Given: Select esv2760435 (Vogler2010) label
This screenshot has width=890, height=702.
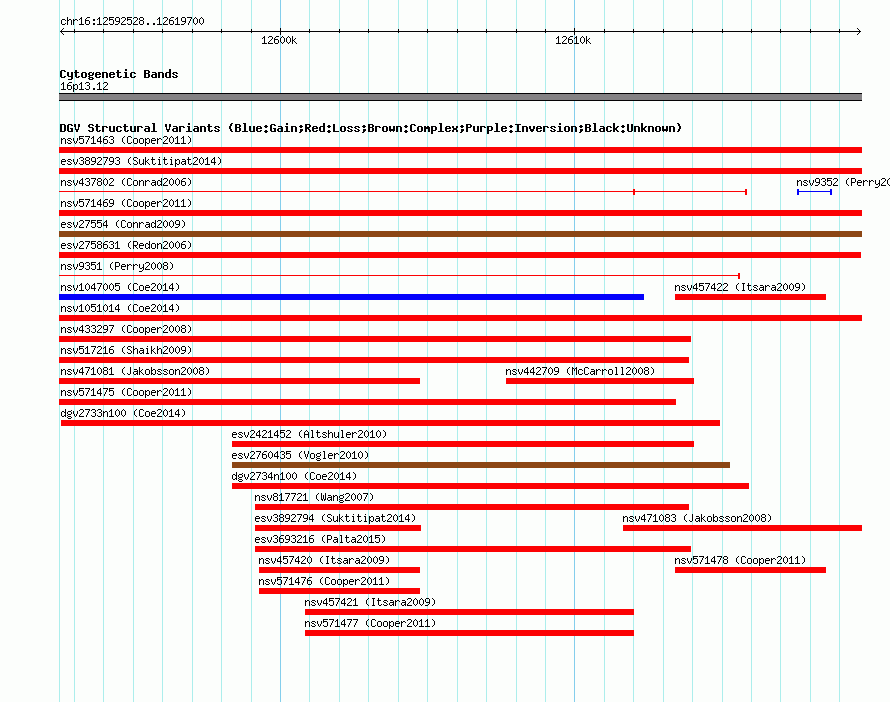Looking at the screenshot, I should click(x=300, y=455).
